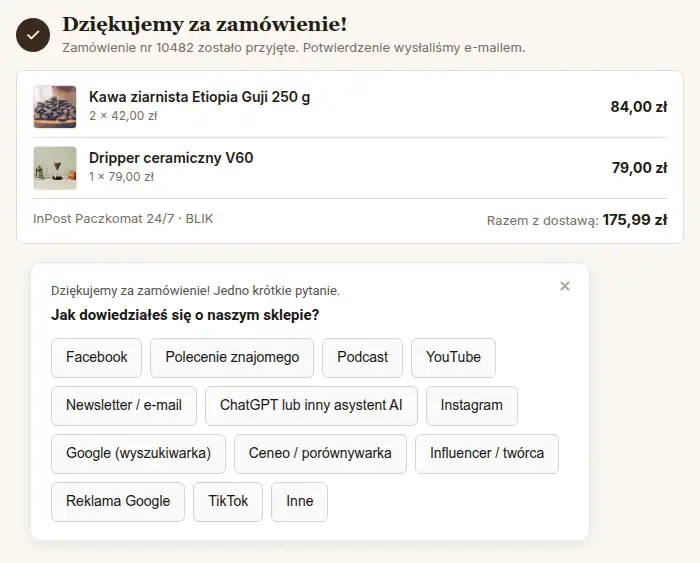The height and width of the screenshot is (563, 700).
Task: Click the 175,99 zł order total
Action: [x=635, y=220]
